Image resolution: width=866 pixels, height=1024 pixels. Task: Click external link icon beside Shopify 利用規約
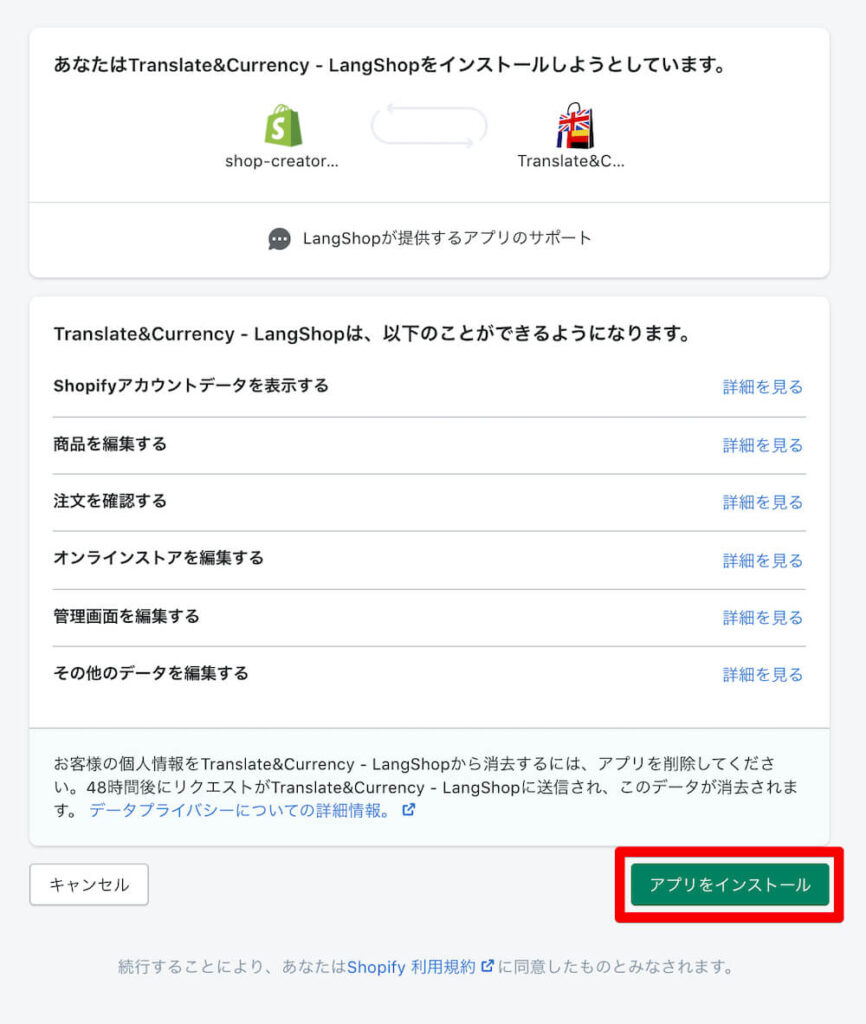[487, 966]
